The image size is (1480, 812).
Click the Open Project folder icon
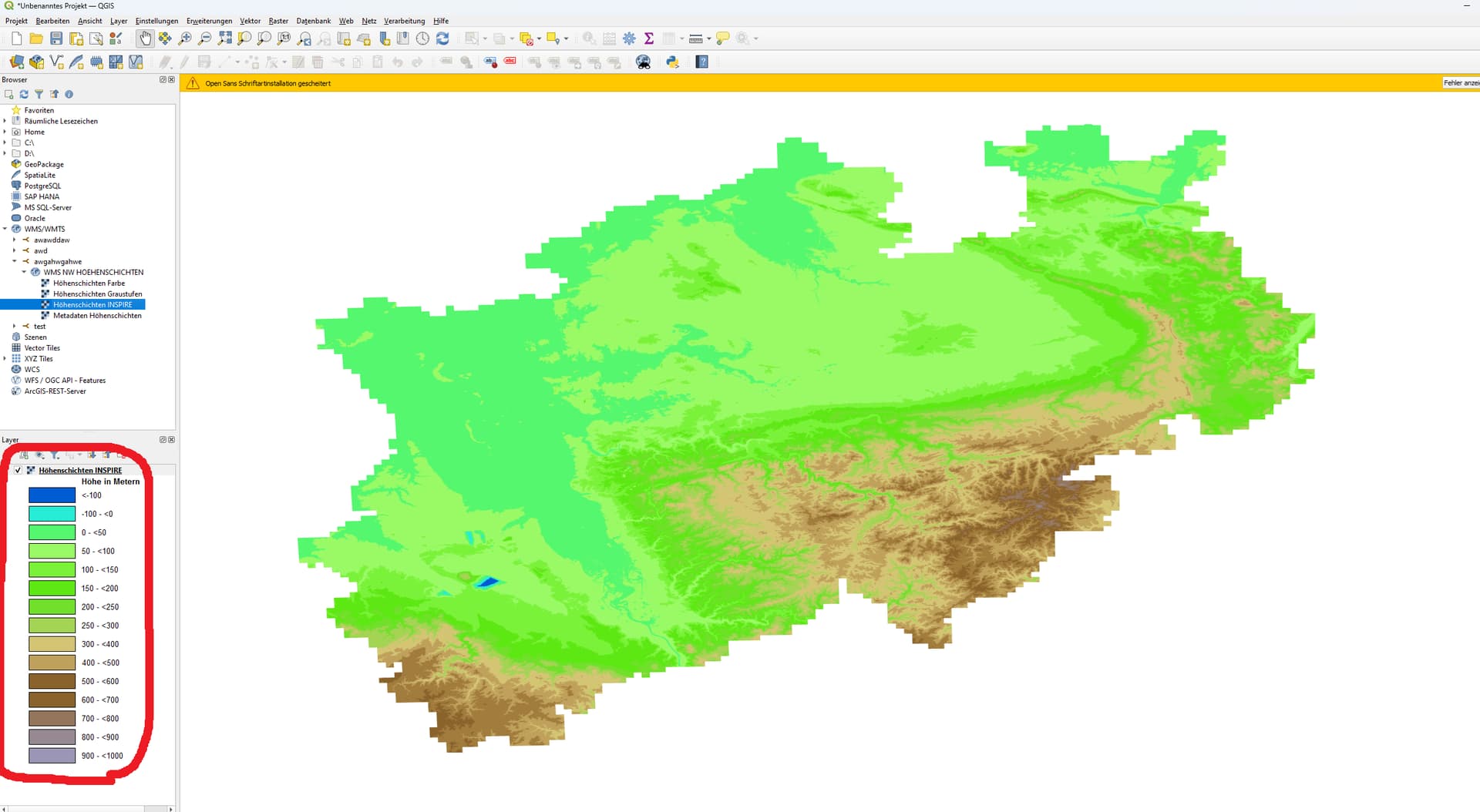click(36, 39)
